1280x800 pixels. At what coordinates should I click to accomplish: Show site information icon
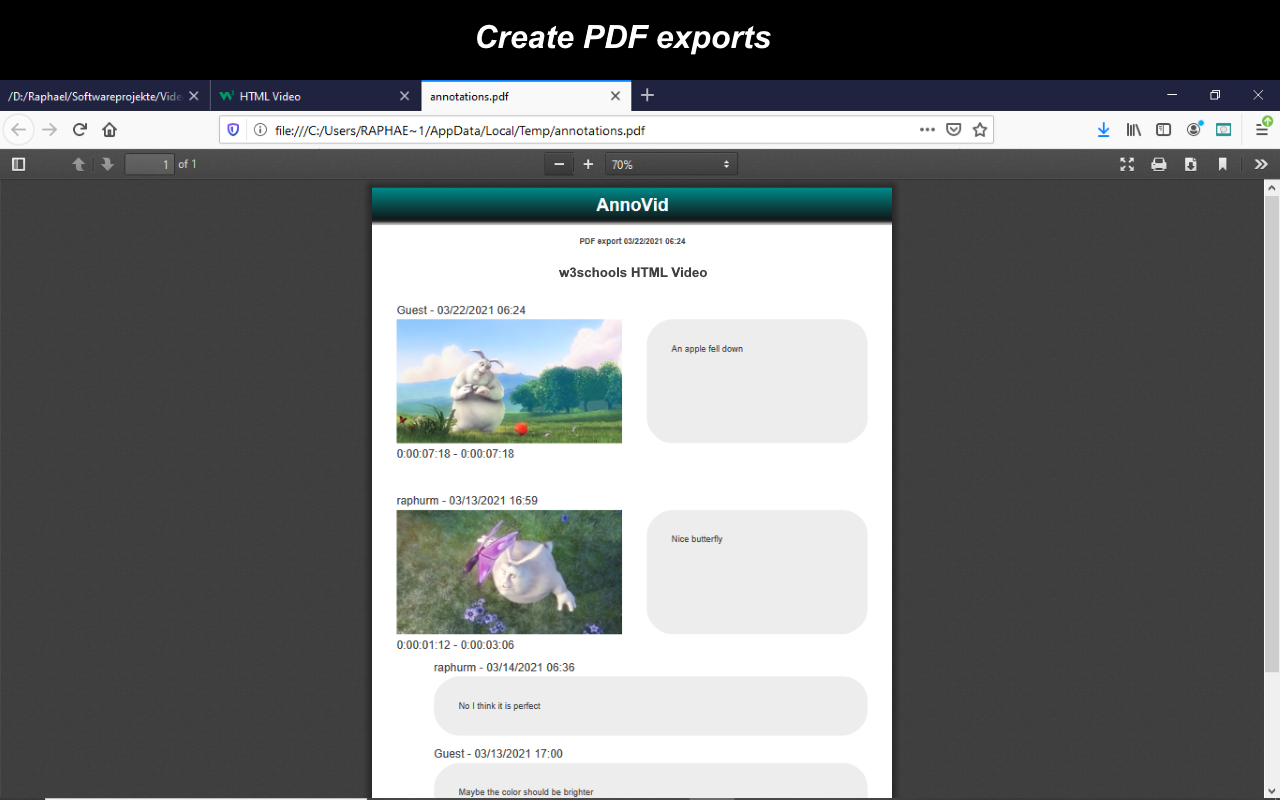(x=260, y=130)
